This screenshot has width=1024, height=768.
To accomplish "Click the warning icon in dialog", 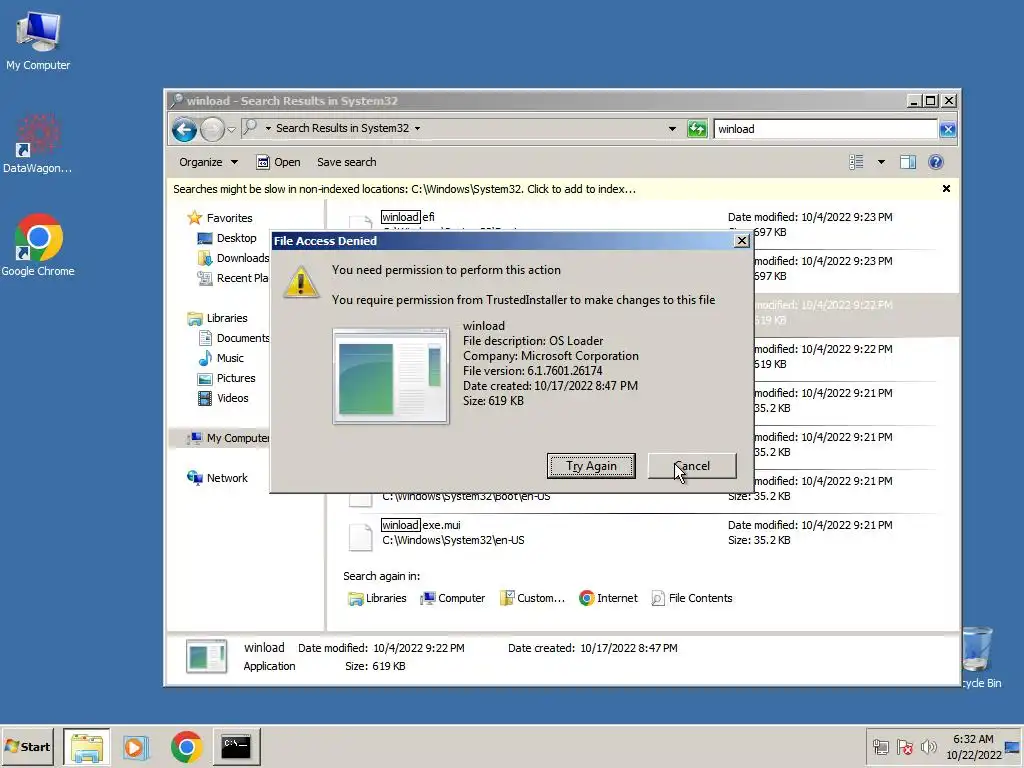I will pyautogui.click(x=300, y=282).
